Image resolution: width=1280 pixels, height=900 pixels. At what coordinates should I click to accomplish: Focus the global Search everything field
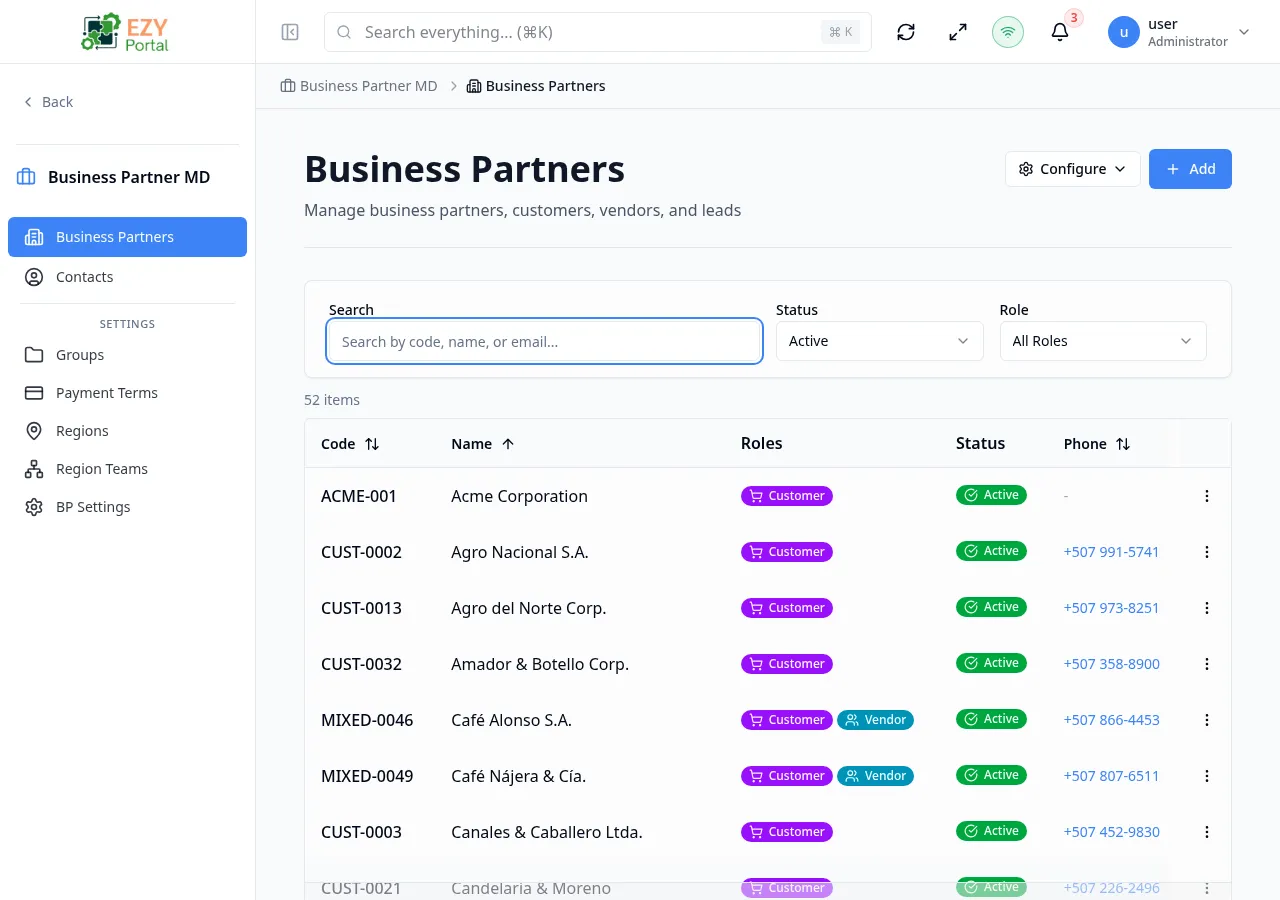[x=598, y=32]
